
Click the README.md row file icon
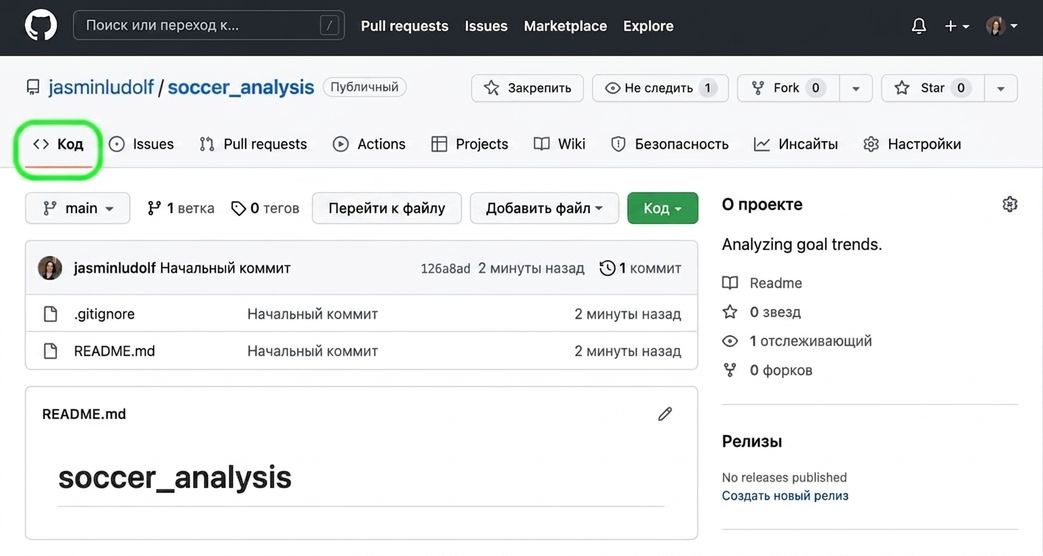(x=51, y=351)
